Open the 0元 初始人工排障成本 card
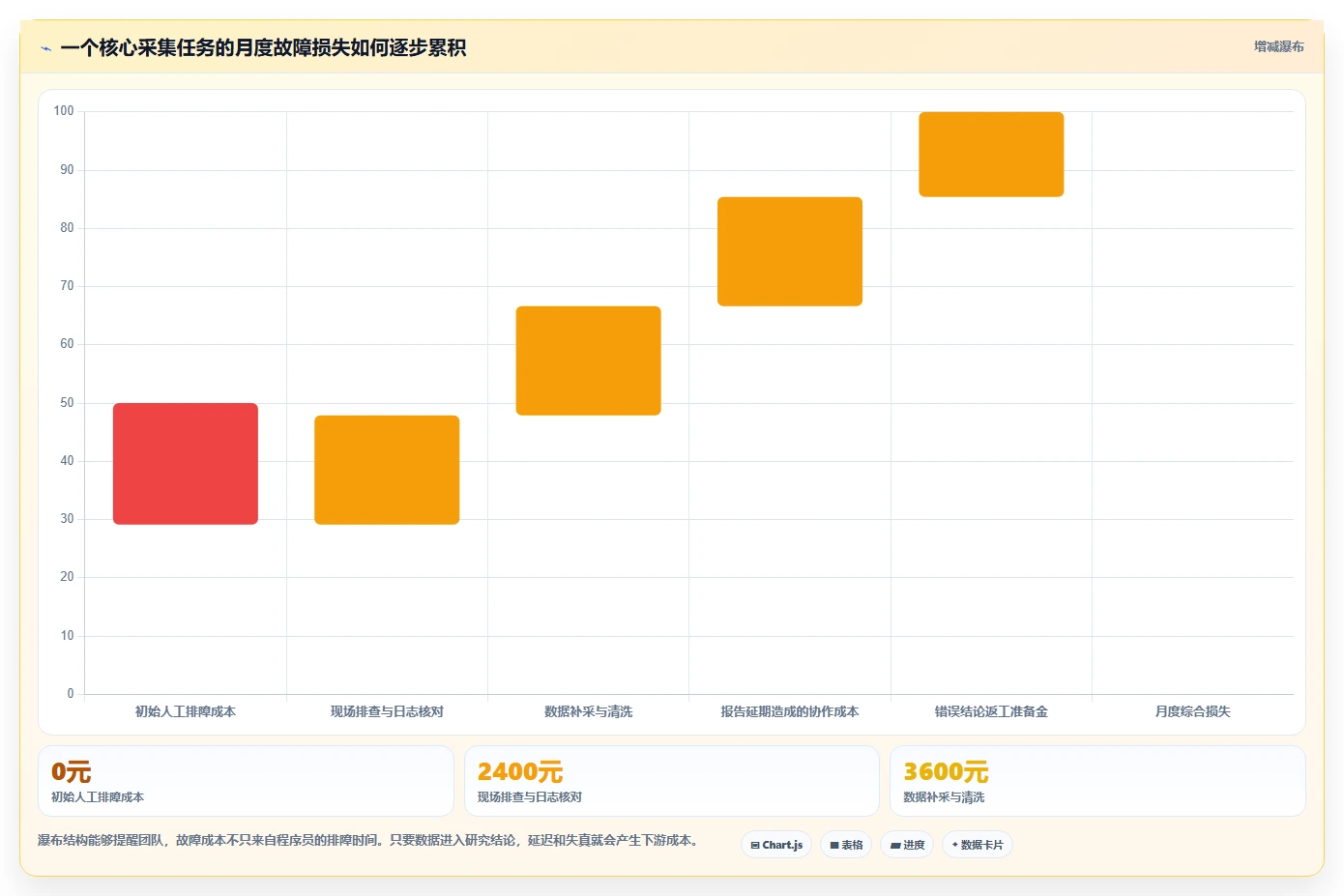1344x896 pixels. click(x=246, y=781)
